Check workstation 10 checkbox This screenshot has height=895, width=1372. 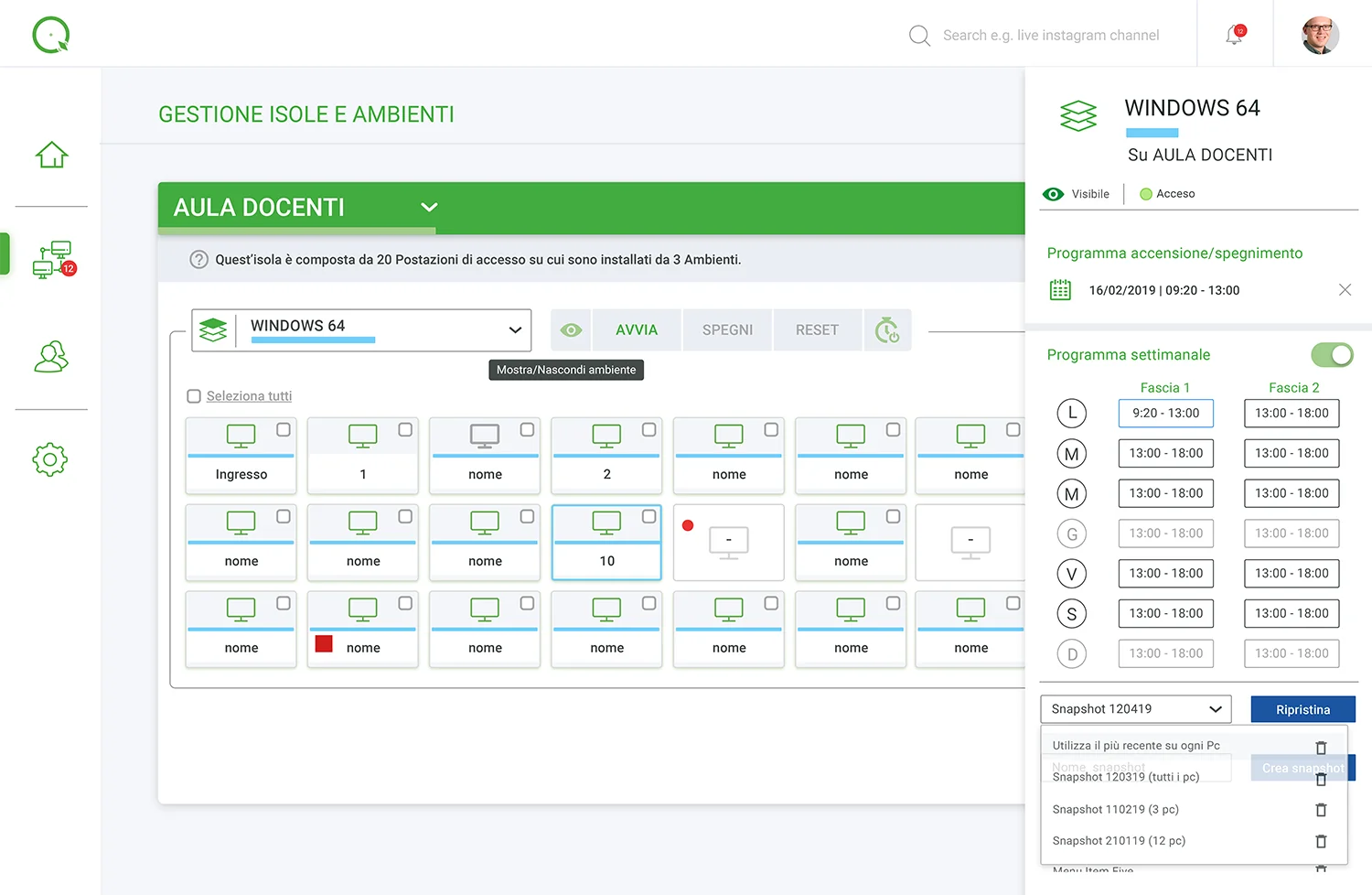(x=648, y=516)
